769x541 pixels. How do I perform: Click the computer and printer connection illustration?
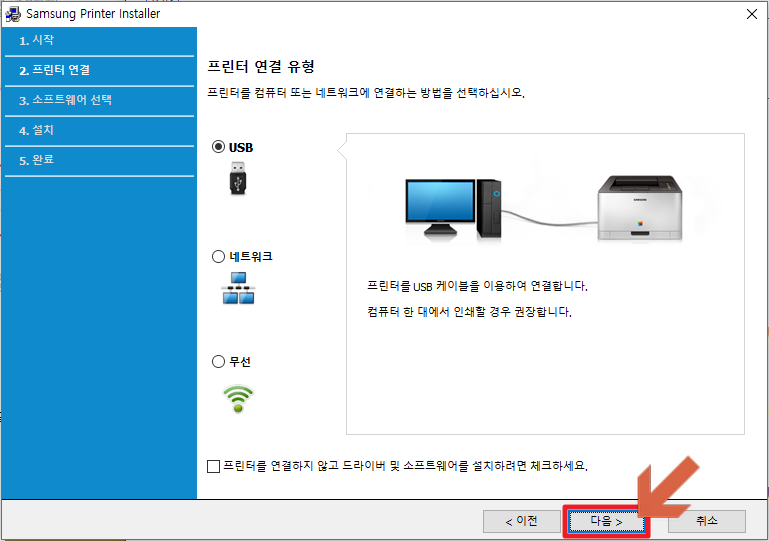pyautogui.click(x=543, y=207)
